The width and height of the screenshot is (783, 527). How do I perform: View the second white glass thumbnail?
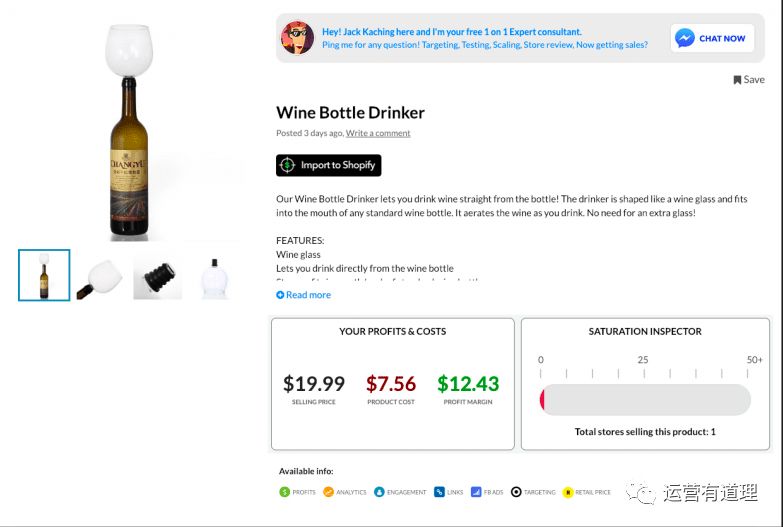point(100,275)
